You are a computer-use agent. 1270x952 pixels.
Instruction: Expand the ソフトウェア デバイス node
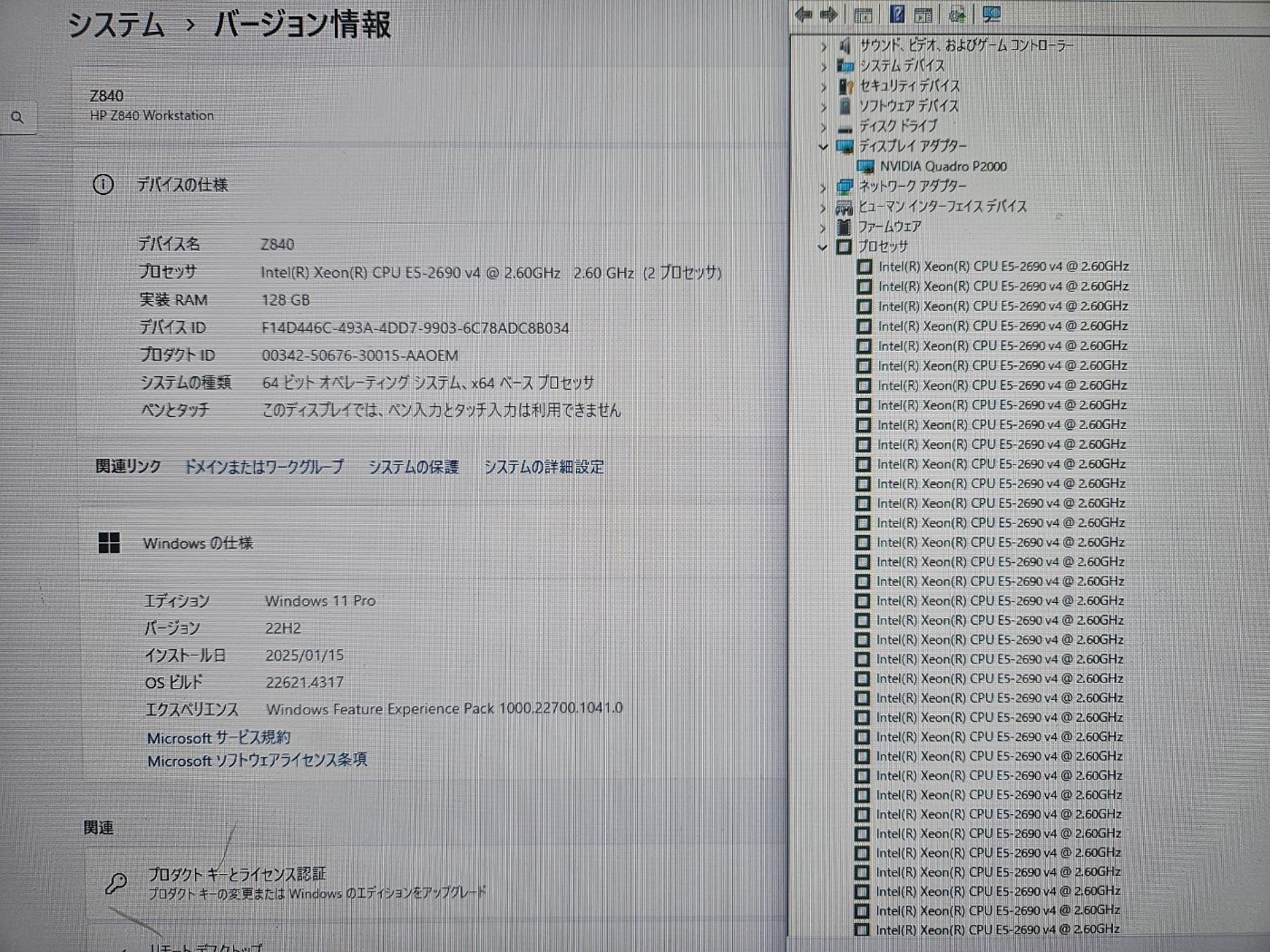click(823, 107)
